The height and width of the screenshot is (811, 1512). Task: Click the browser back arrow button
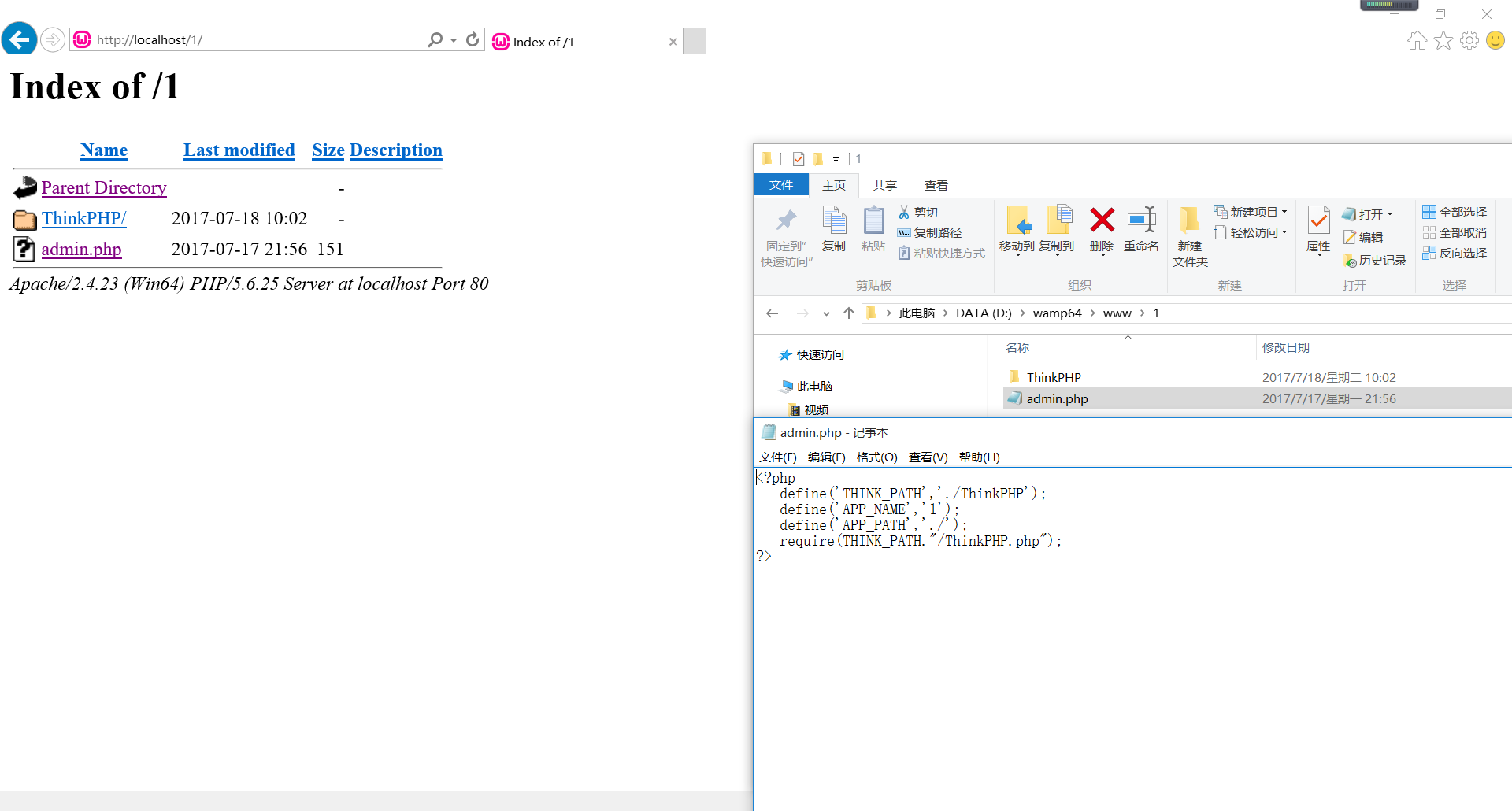[19, 39]
